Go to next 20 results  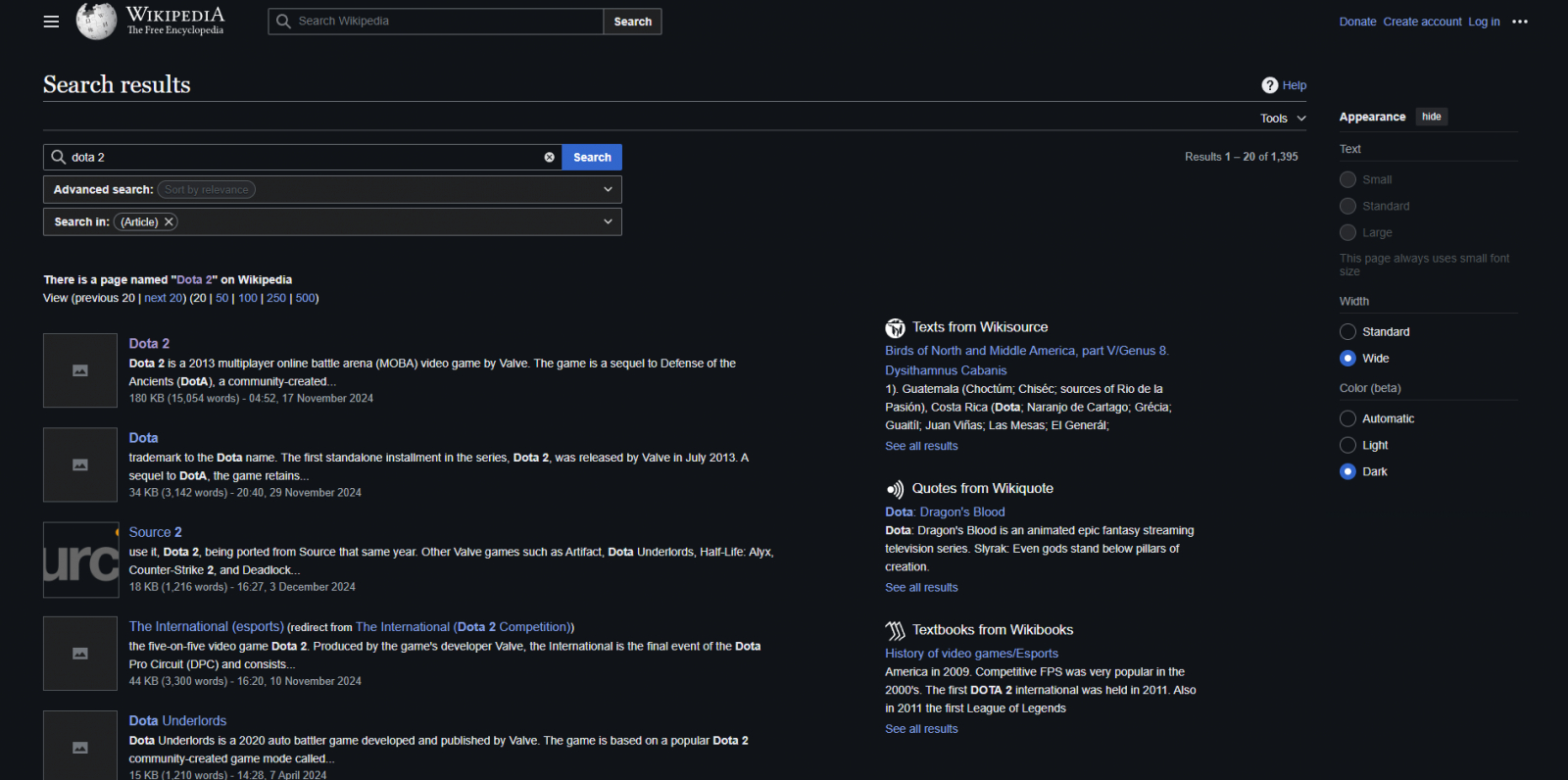[163, 298]
